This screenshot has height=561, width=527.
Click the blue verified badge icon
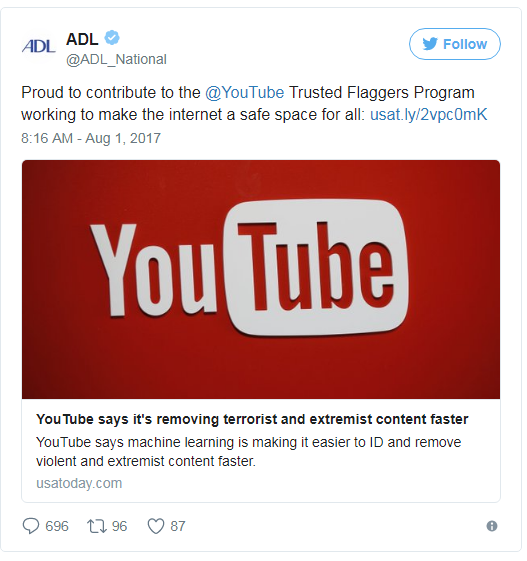(112, 38)
